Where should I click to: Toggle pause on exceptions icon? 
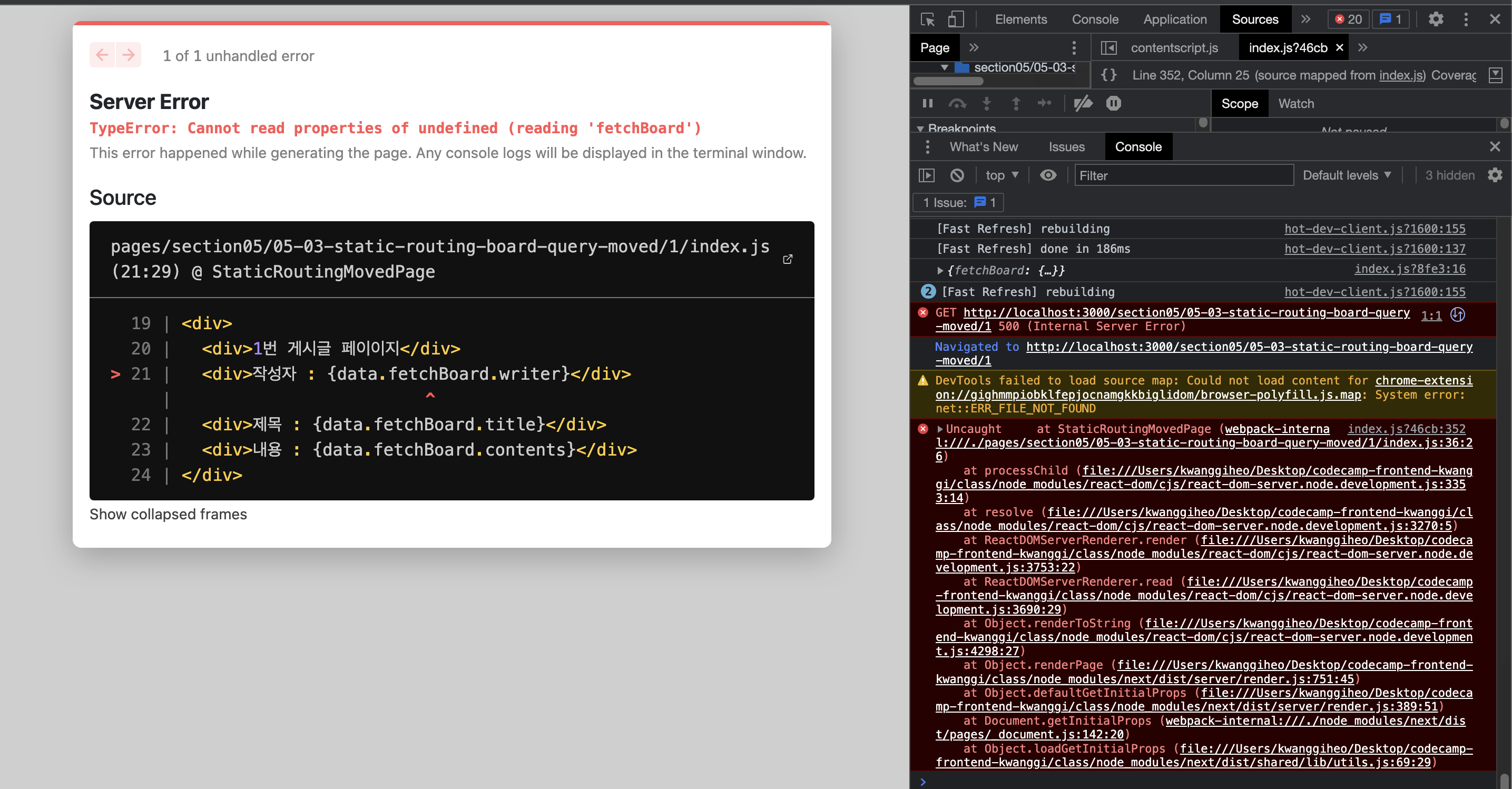pos(1114,104)
